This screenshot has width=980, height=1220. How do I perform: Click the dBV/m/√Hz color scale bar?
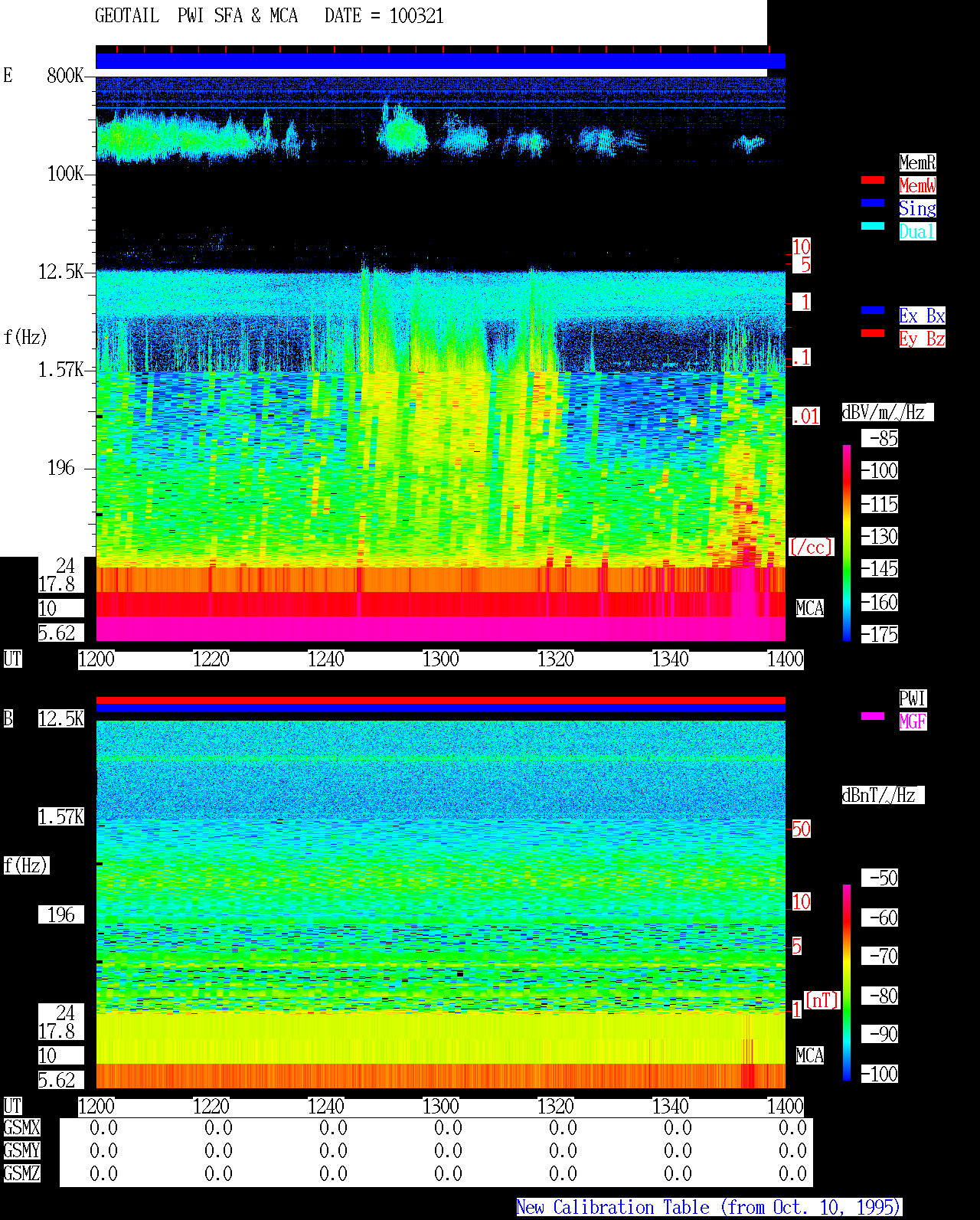[847, 542]
